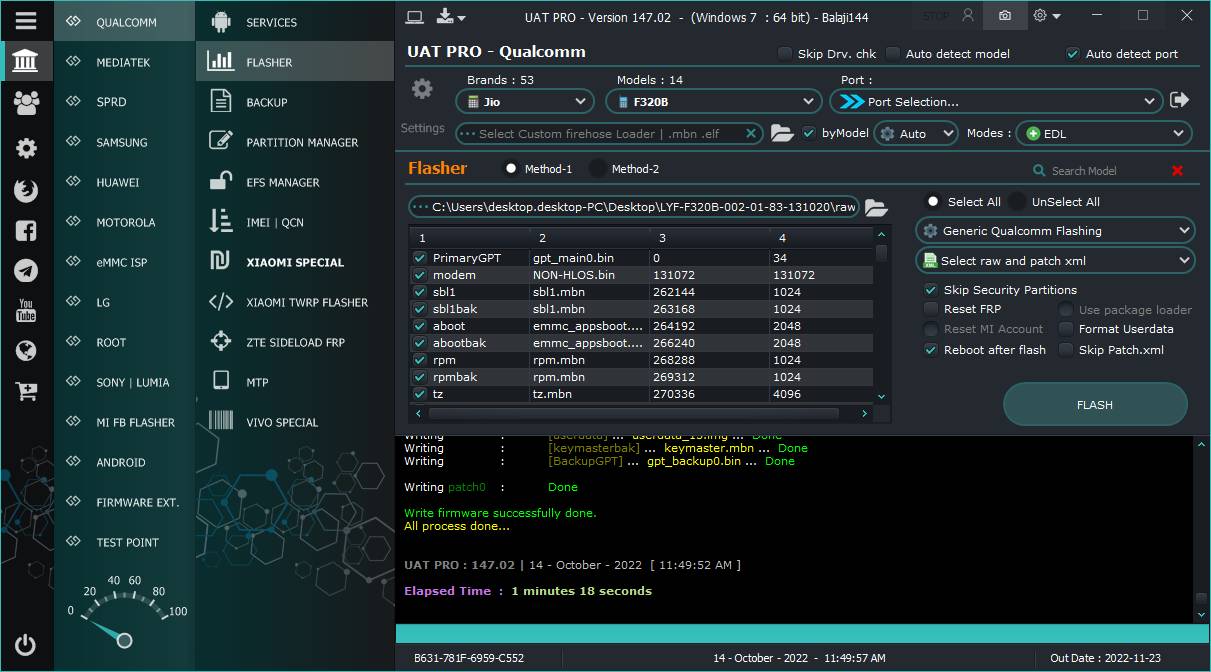Image resolution: width=1211 pixels, height=672 pixels.
Task: Select QUALCOMM in the platform list
Action: click(x=125, y=22)
